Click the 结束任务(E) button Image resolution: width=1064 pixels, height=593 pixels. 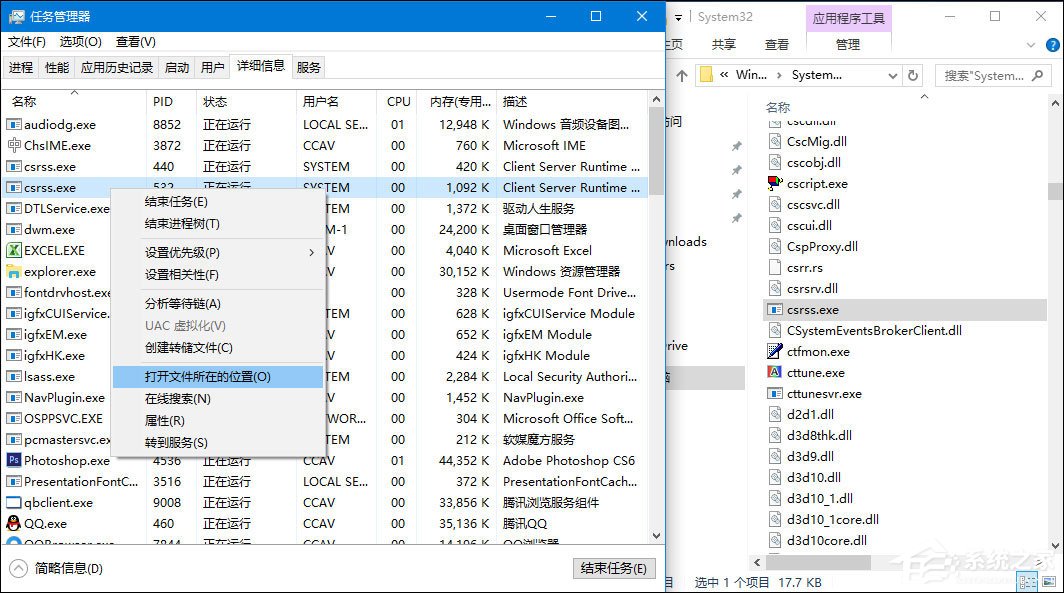point(614,568)
